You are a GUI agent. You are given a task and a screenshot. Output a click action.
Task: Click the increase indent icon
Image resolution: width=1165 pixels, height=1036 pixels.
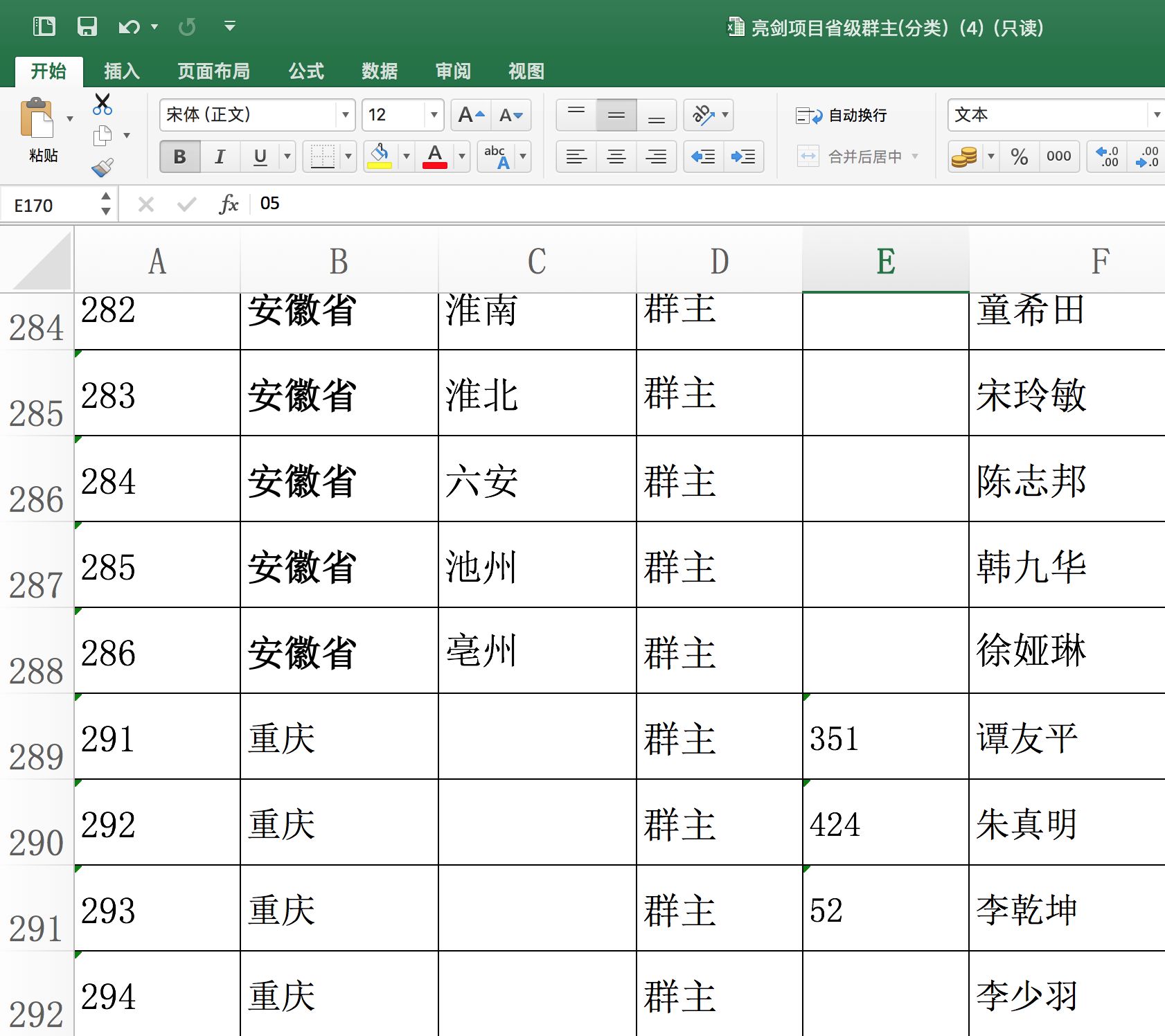[744, 157]
